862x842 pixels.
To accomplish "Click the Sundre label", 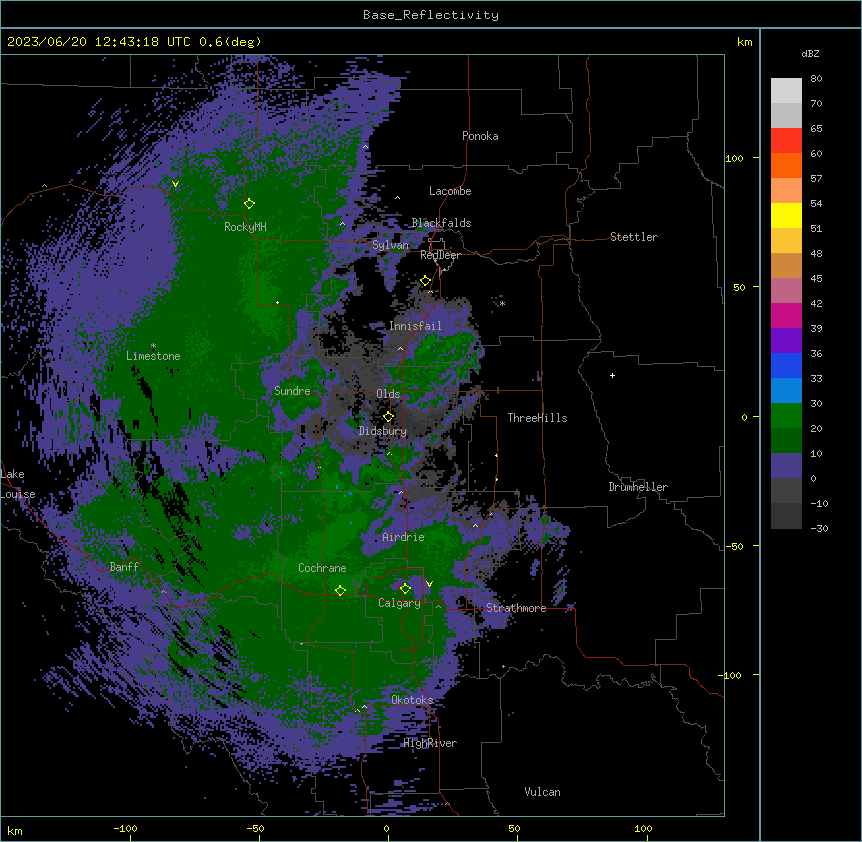I will pos(292,391).
